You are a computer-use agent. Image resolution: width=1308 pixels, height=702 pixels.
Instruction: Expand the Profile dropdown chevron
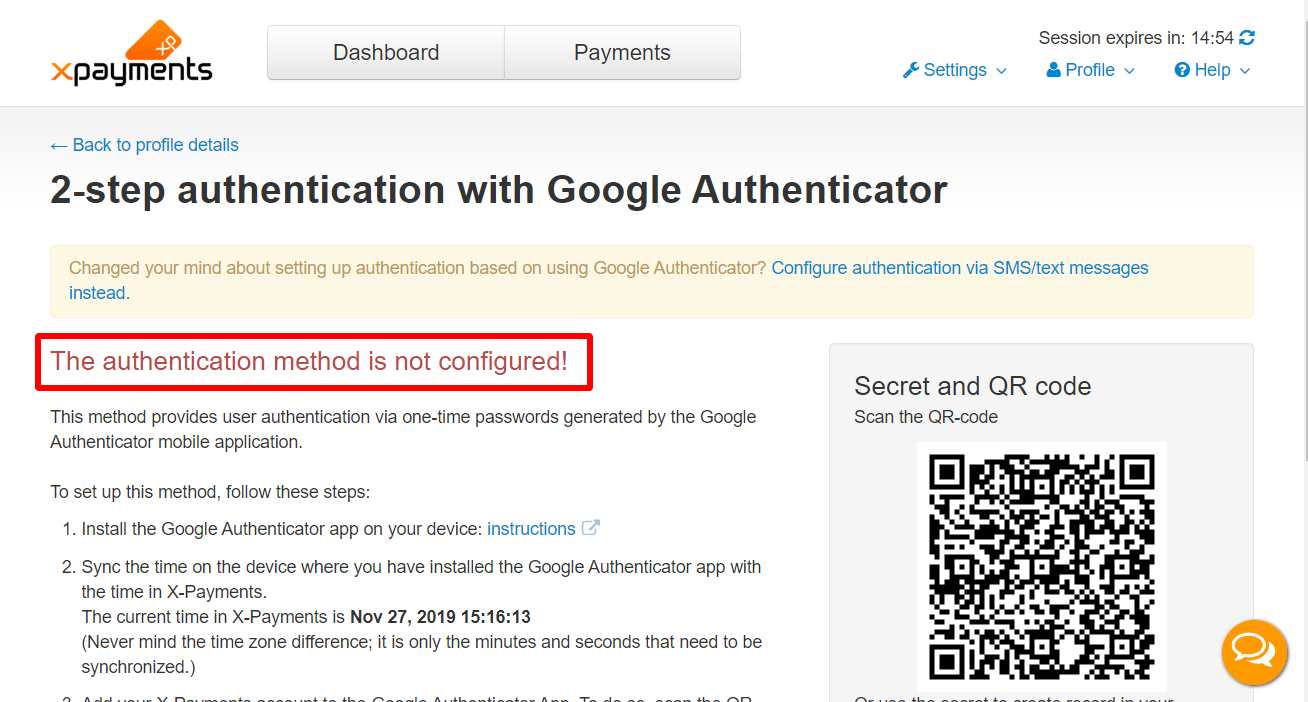click(x=1129, y=71)
